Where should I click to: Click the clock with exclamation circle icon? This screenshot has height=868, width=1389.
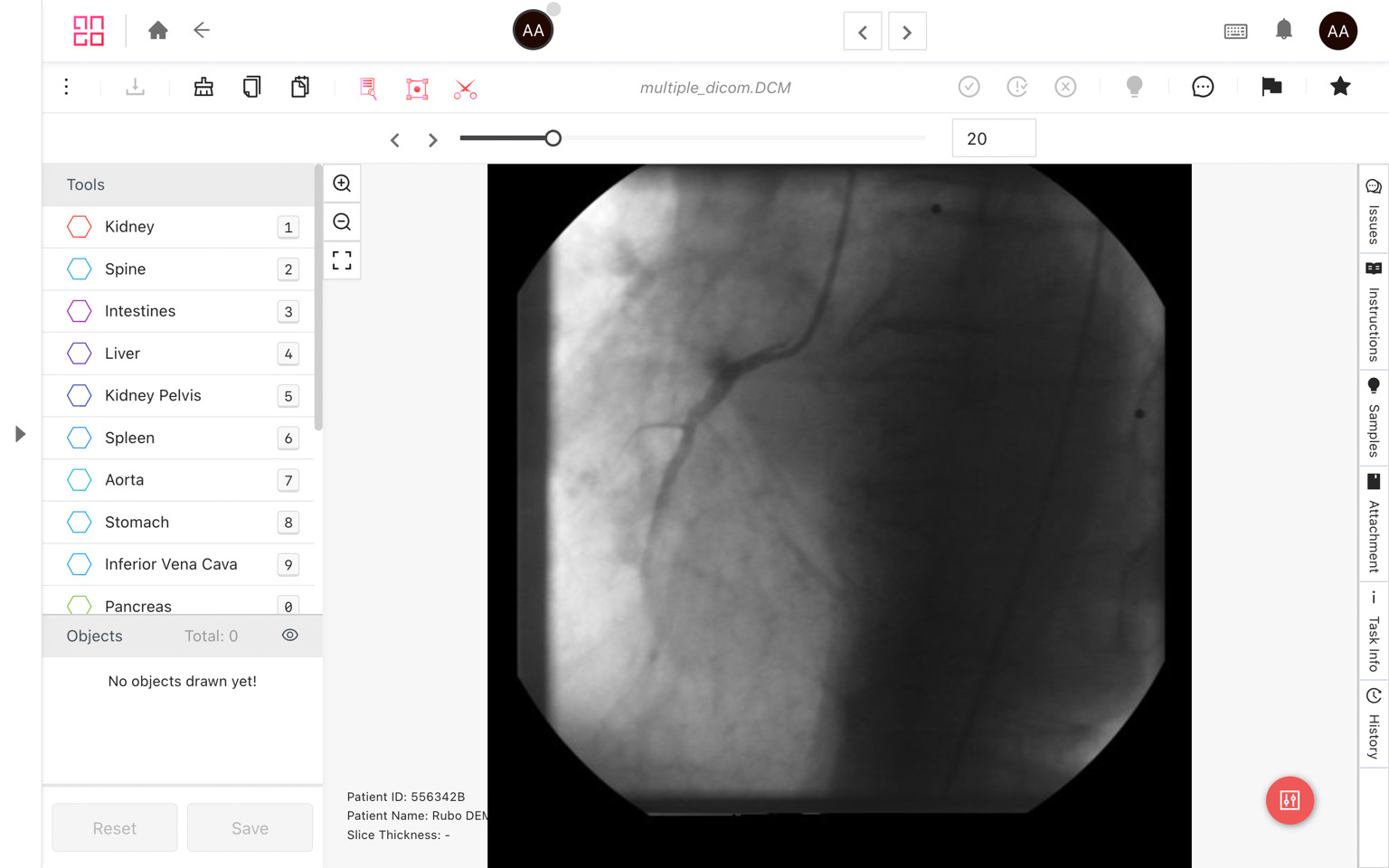1017,87
